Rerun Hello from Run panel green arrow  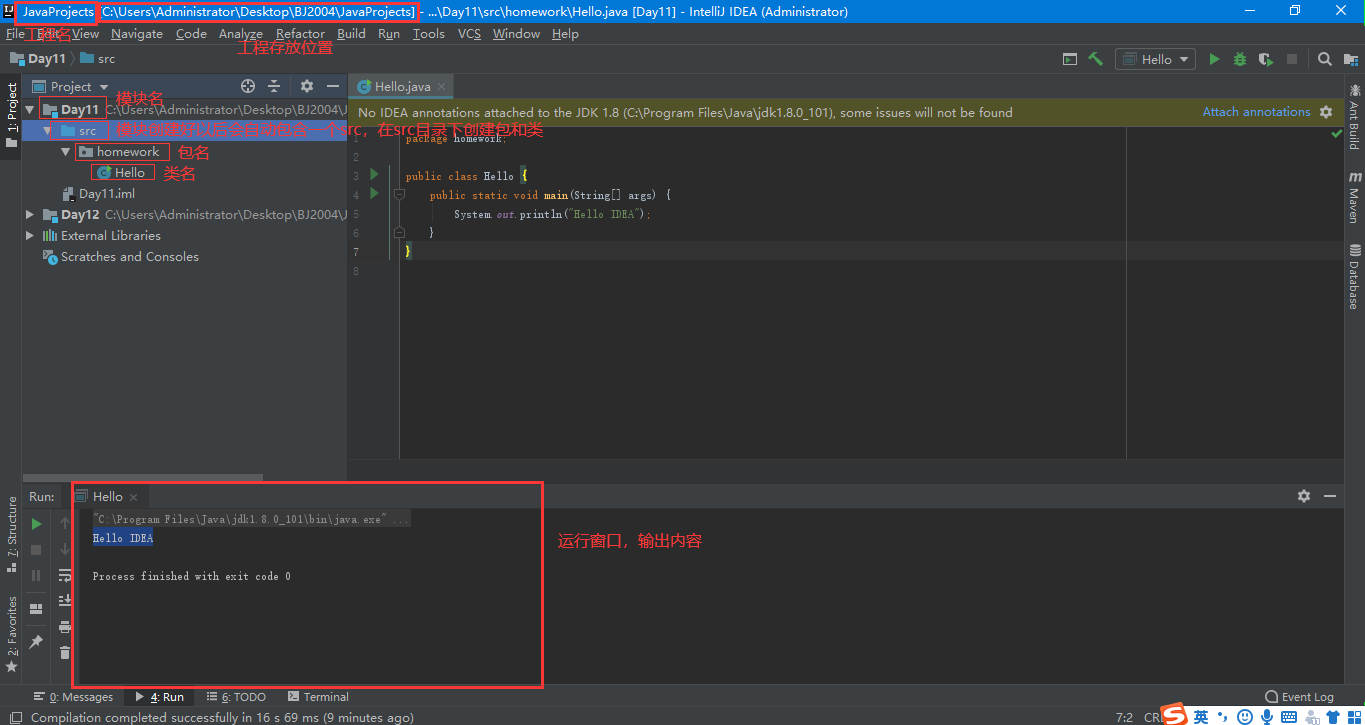(36, 523)
